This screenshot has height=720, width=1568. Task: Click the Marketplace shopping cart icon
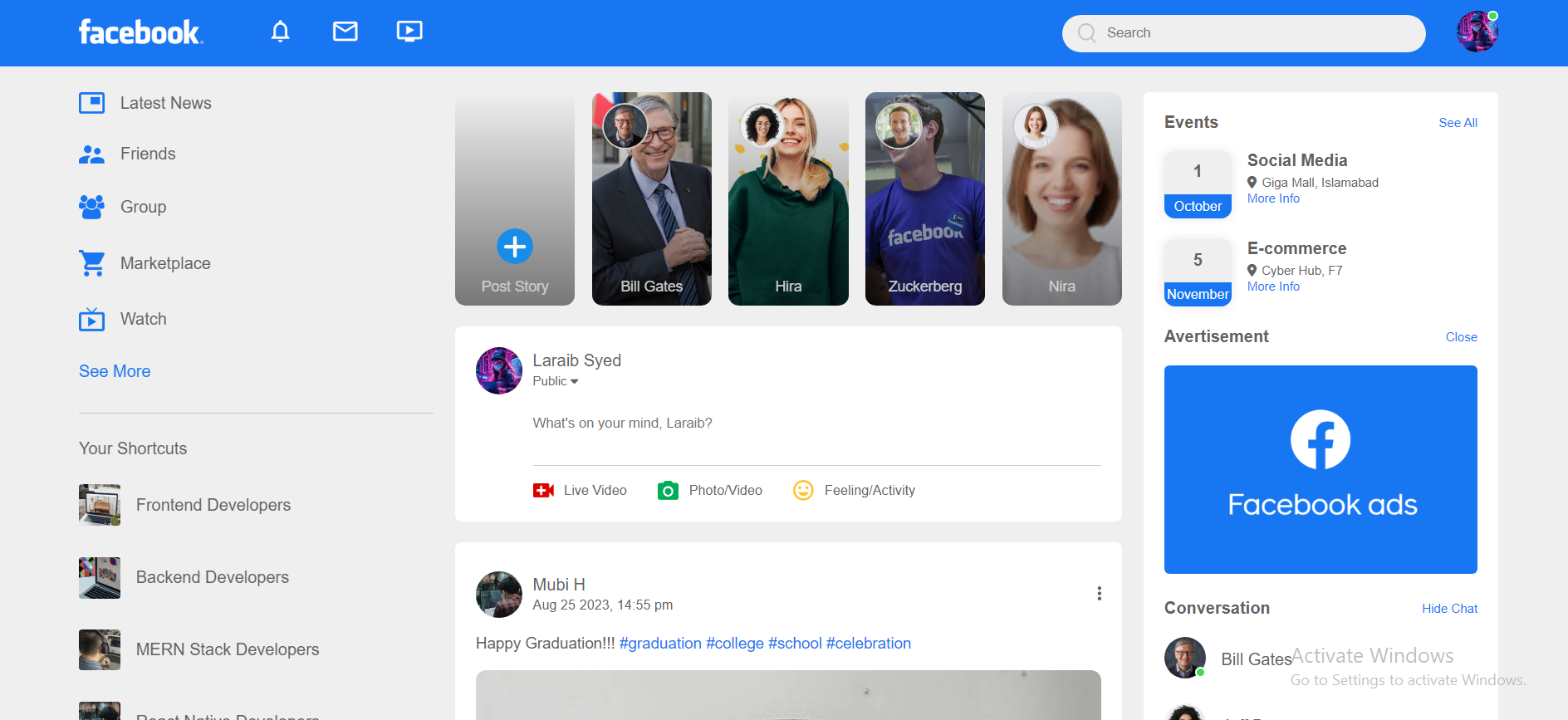(92, 263)
